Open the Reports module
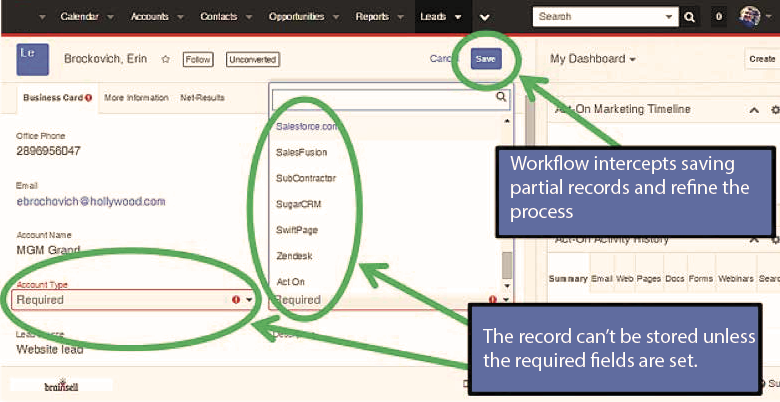The height and width of the screenshot is (402, 780). point(373,16)
